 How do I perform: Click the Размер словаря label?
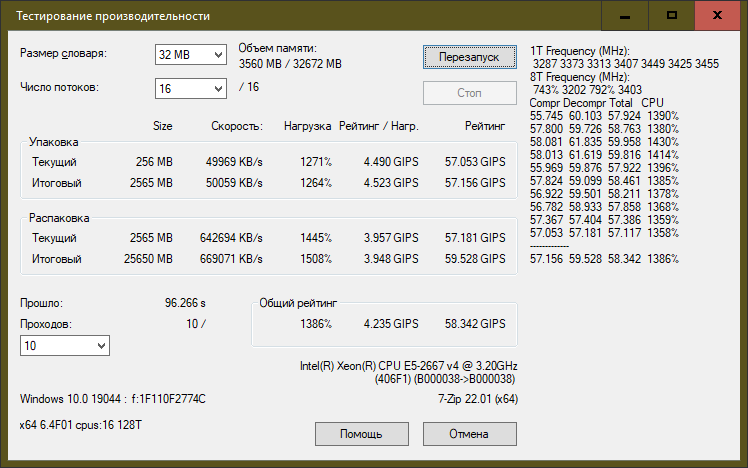coord(63,53)
